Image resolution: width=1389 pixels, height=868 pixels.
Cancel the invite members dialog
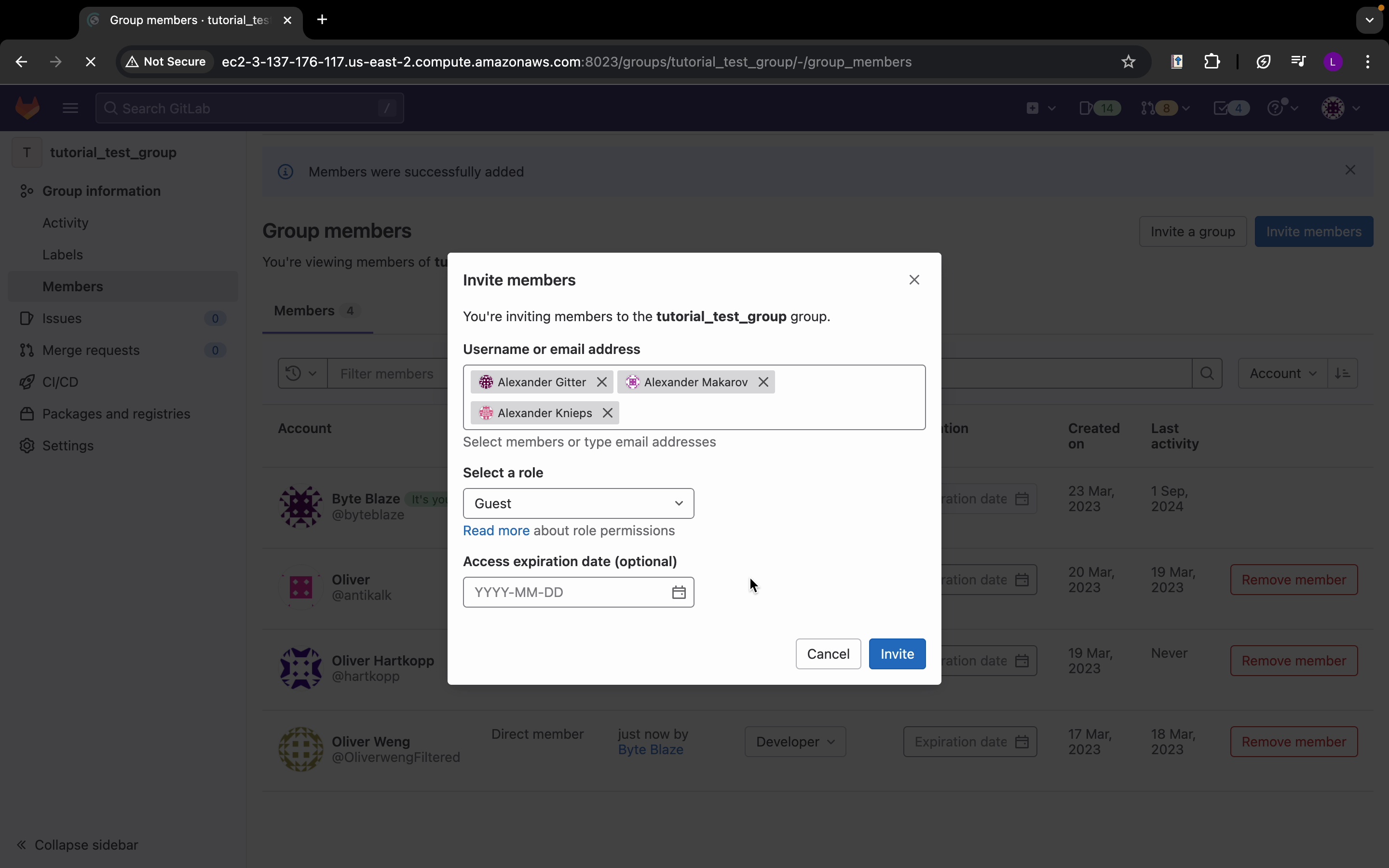click(828, 654)
